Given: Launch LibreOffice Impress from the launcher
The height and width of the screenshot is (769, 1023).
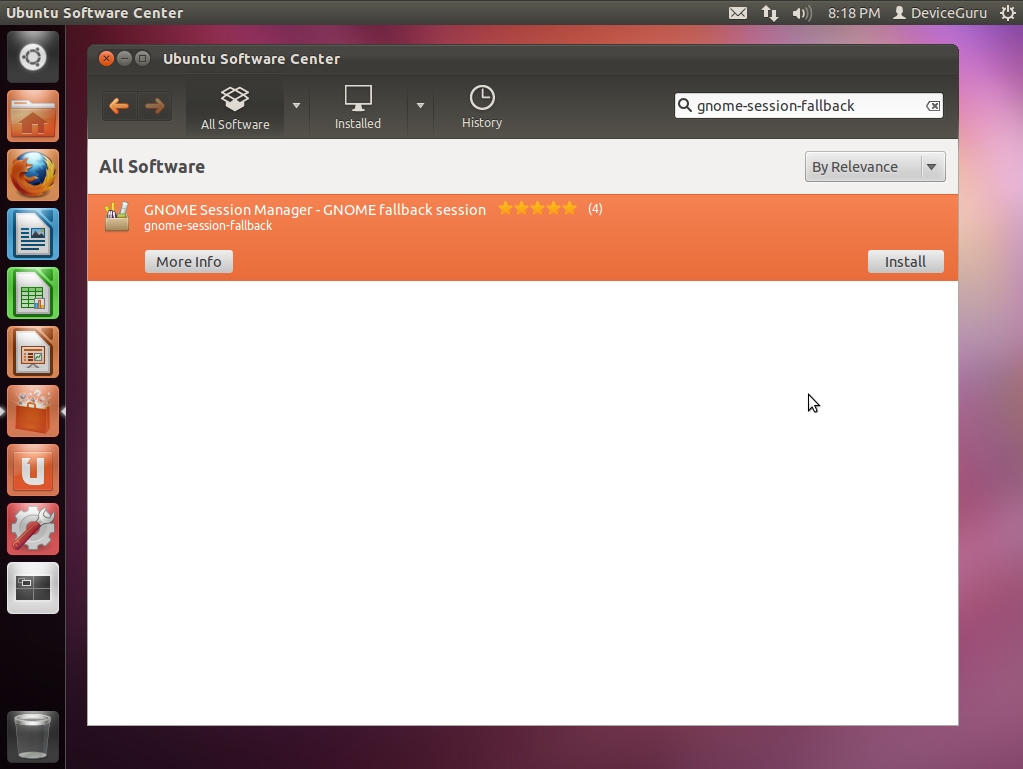Looking at the screenshot, I should (x=33, y=352).
